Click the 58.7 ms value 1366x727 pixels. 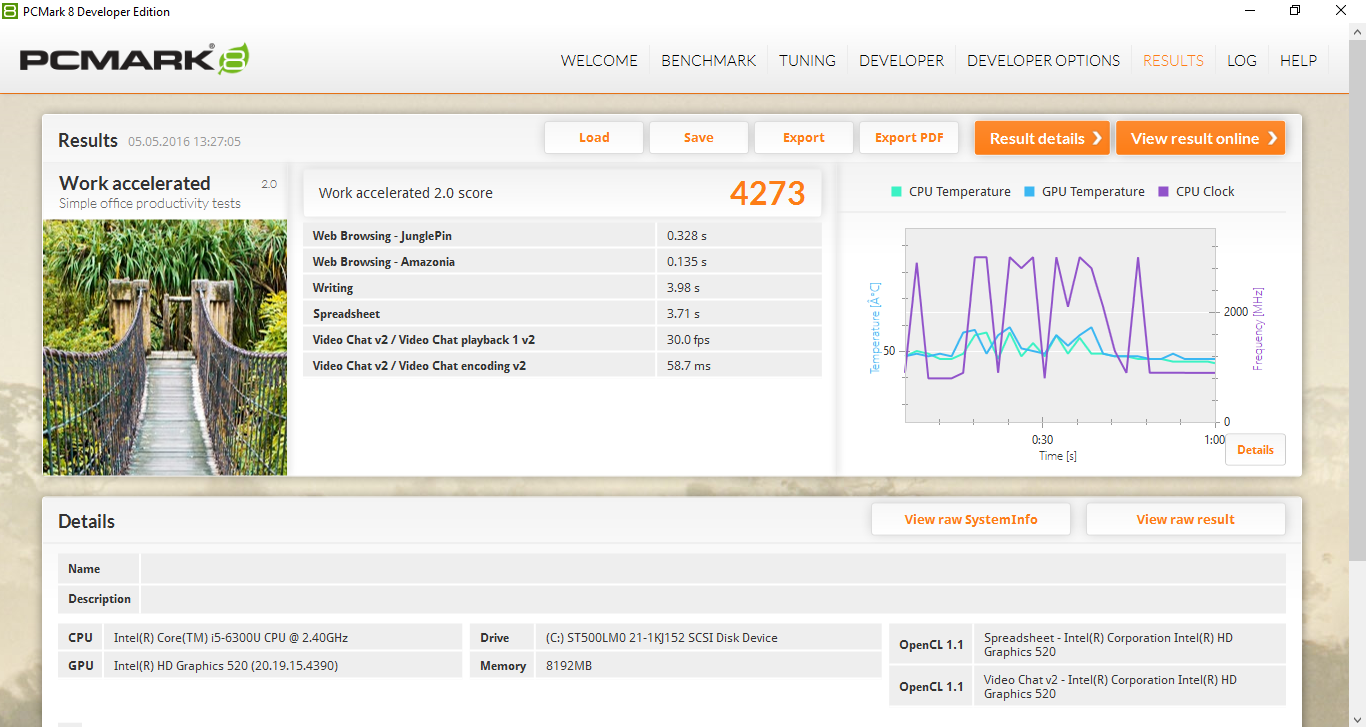pyautogui.click(x=689, y=366)
